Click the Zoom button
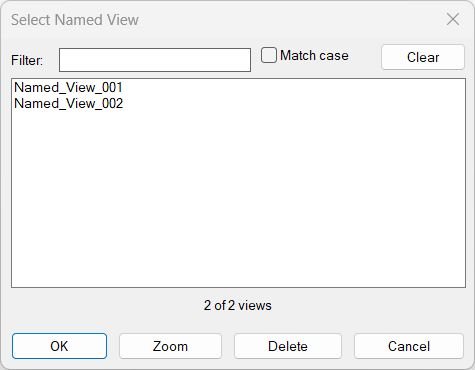Image resolution: width=475 pixels, height=370 pixels. click(170, 346)
